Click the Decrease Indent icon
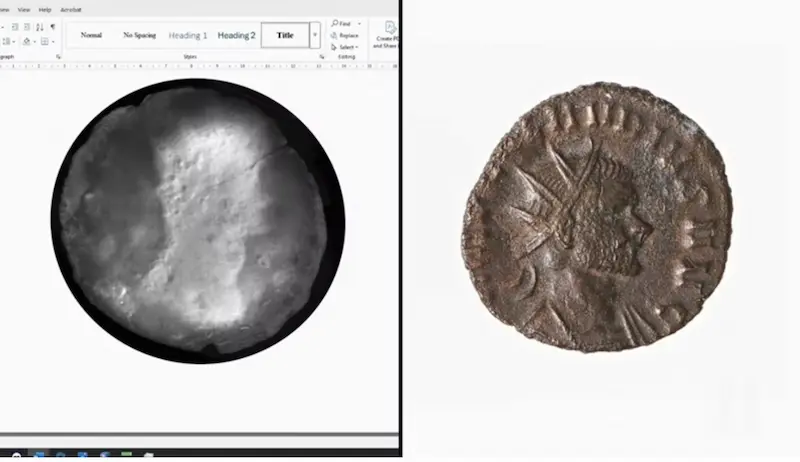Screen dimensions: 800x462 click(x=15, y=27)
